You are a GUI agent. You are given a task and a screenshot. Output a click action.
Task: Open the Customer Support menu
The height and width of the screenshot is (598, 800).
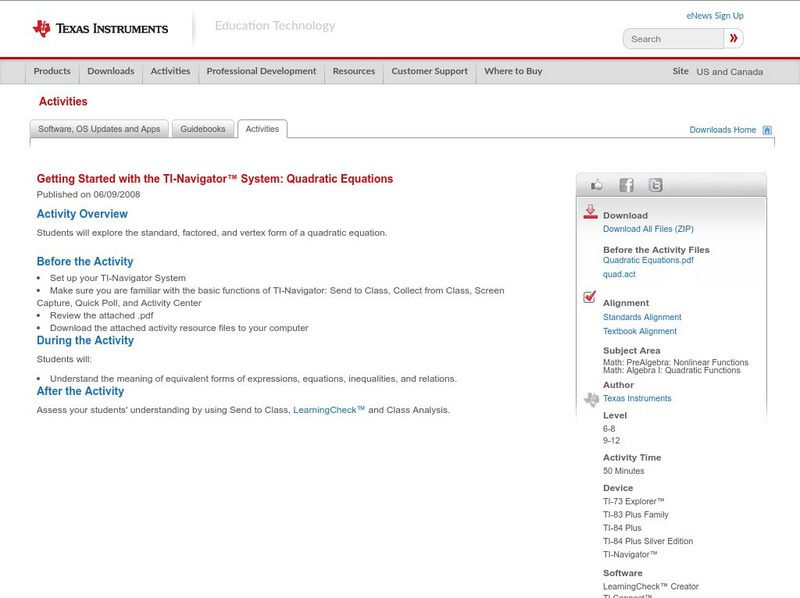click(x=430, y=71)
